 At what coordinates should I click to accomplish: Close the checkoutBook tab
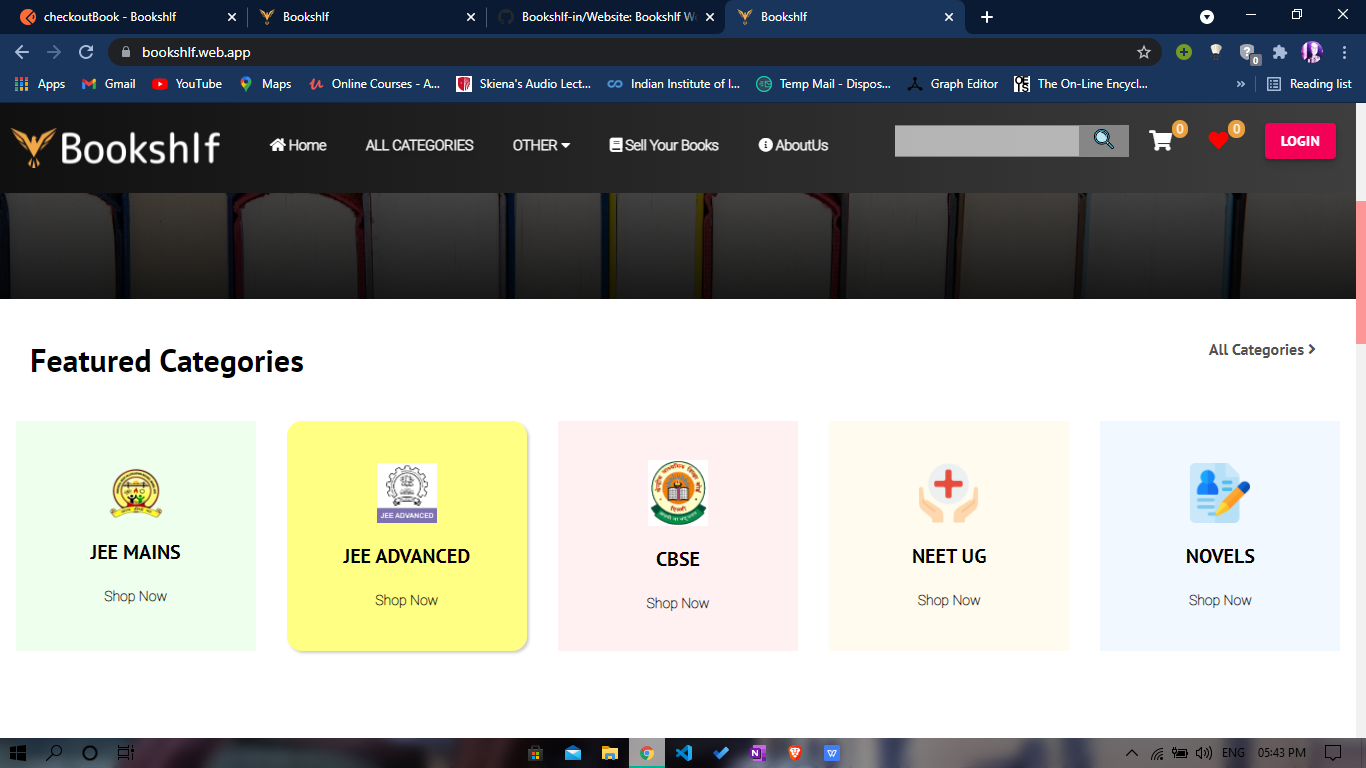coord(233,17)
